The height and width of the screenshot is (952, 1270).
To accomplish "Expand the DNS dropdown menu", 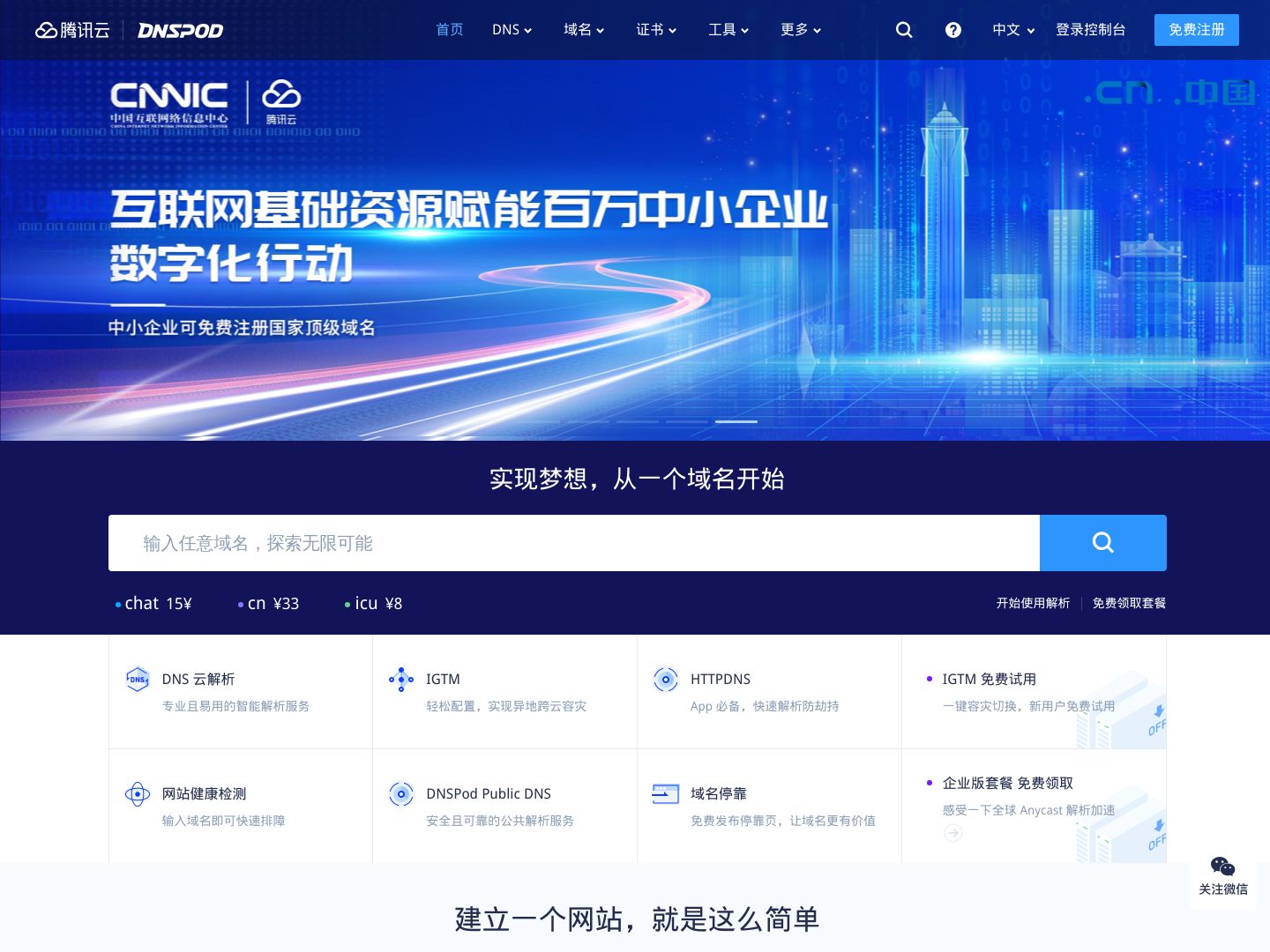I will (512, 30).
